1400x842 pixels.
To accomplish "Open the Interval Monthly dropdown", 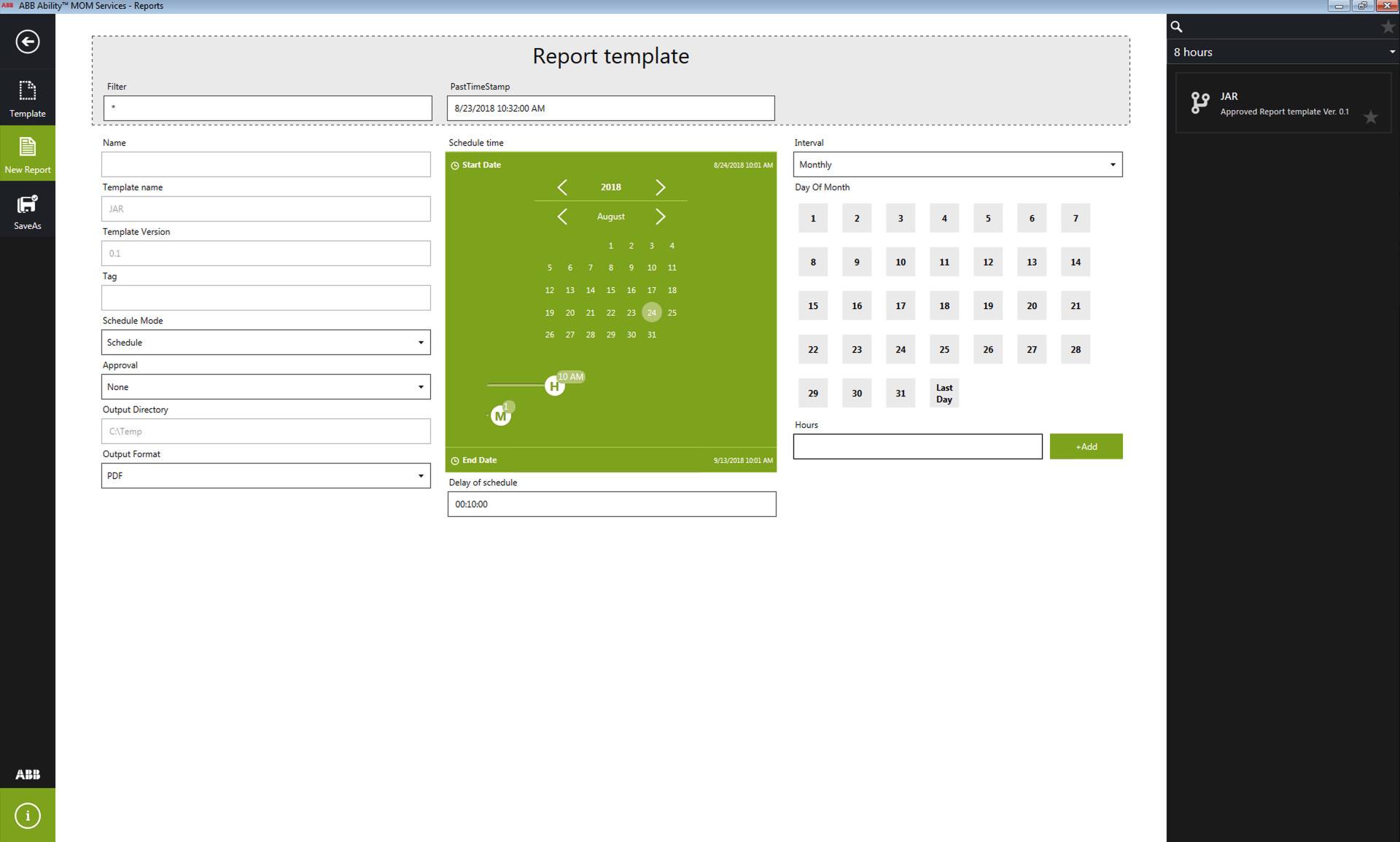I will click(957, 165).
